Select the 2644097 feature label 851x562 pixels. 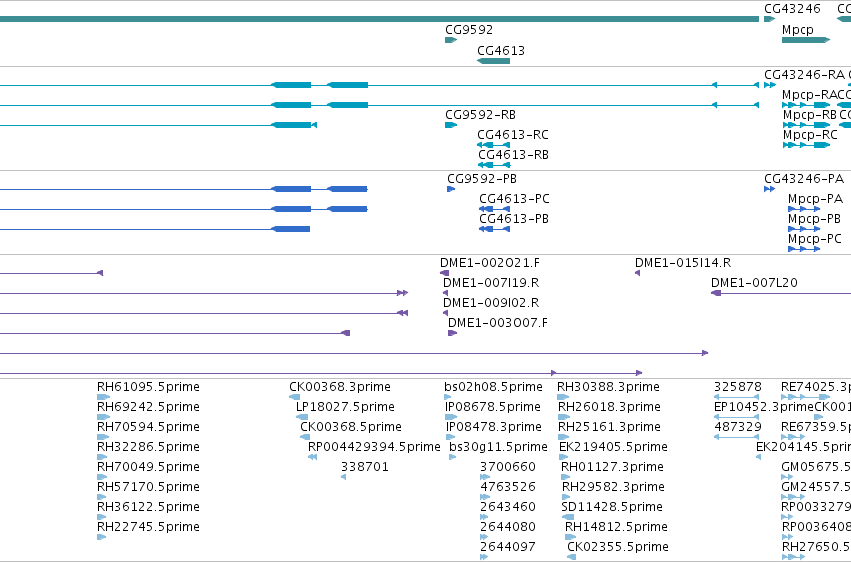pyautogui.click(x=508, y=547)
